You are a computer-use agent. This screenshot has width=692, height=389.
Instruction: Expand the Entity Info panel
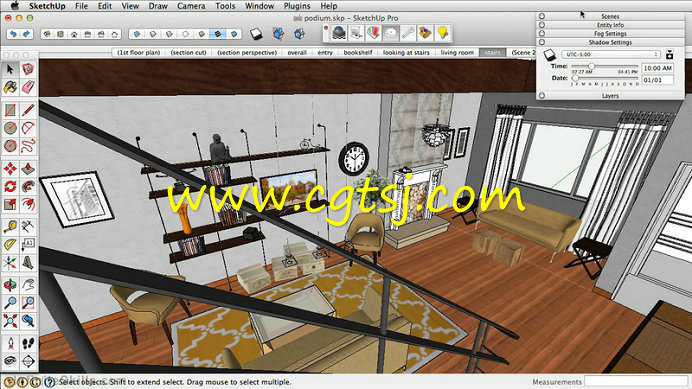coord(610,25)
